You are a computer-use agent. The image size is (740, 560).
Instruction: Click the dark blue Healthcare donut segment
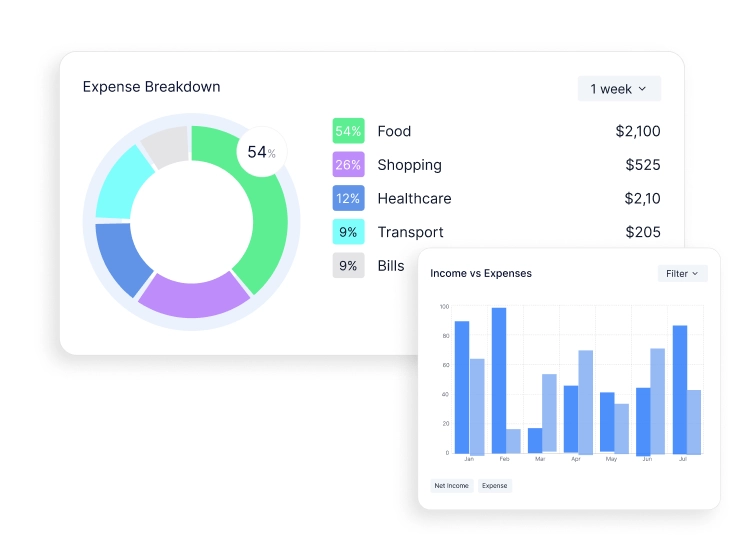pyautogui.click(x=121, y=258)
